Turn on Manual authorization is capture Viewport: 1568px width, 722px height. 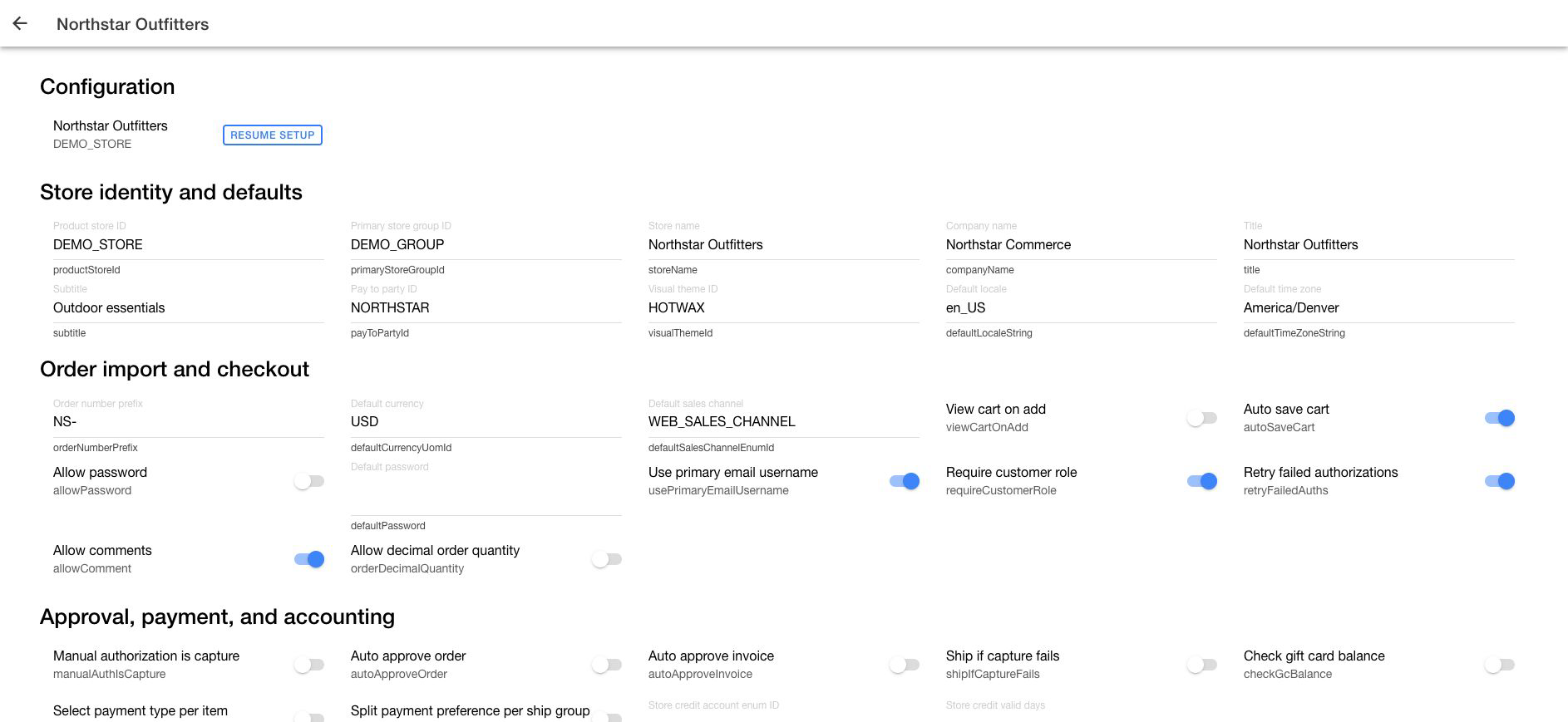tap(308, 665)
